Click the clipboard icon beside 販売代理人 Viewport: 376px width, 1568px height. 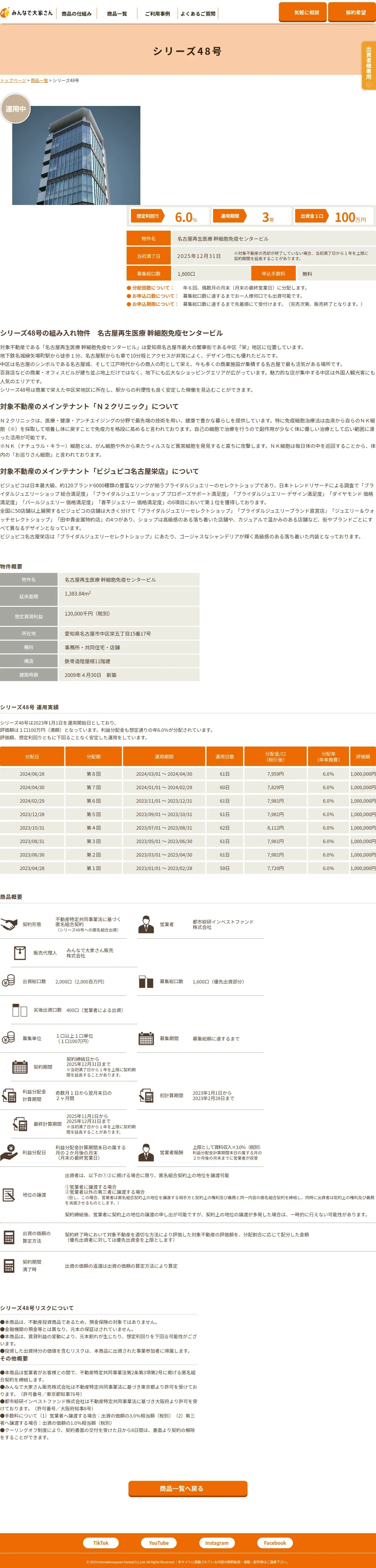(20, 952)
